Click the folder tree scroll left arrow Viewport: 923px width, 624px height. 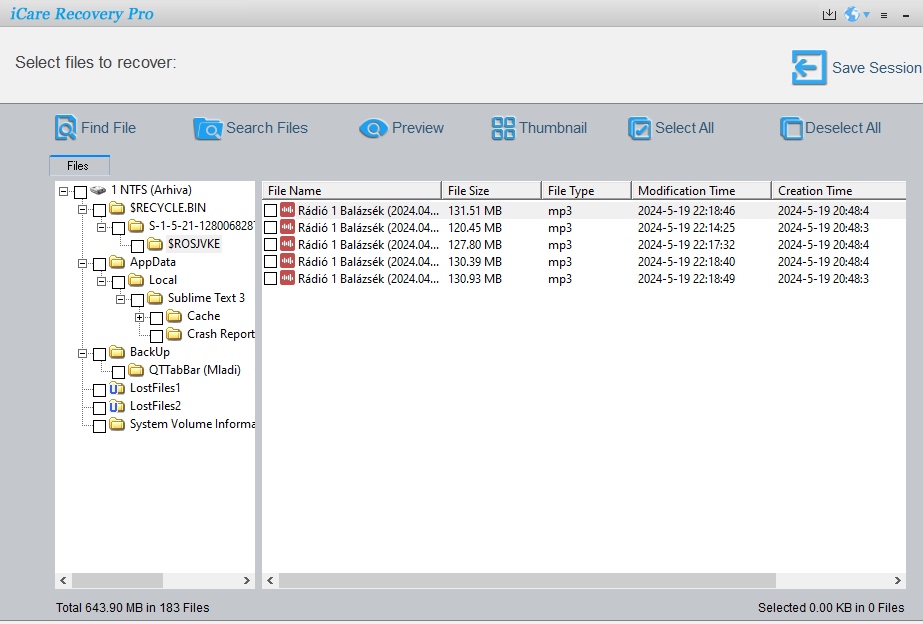[63, 580]
